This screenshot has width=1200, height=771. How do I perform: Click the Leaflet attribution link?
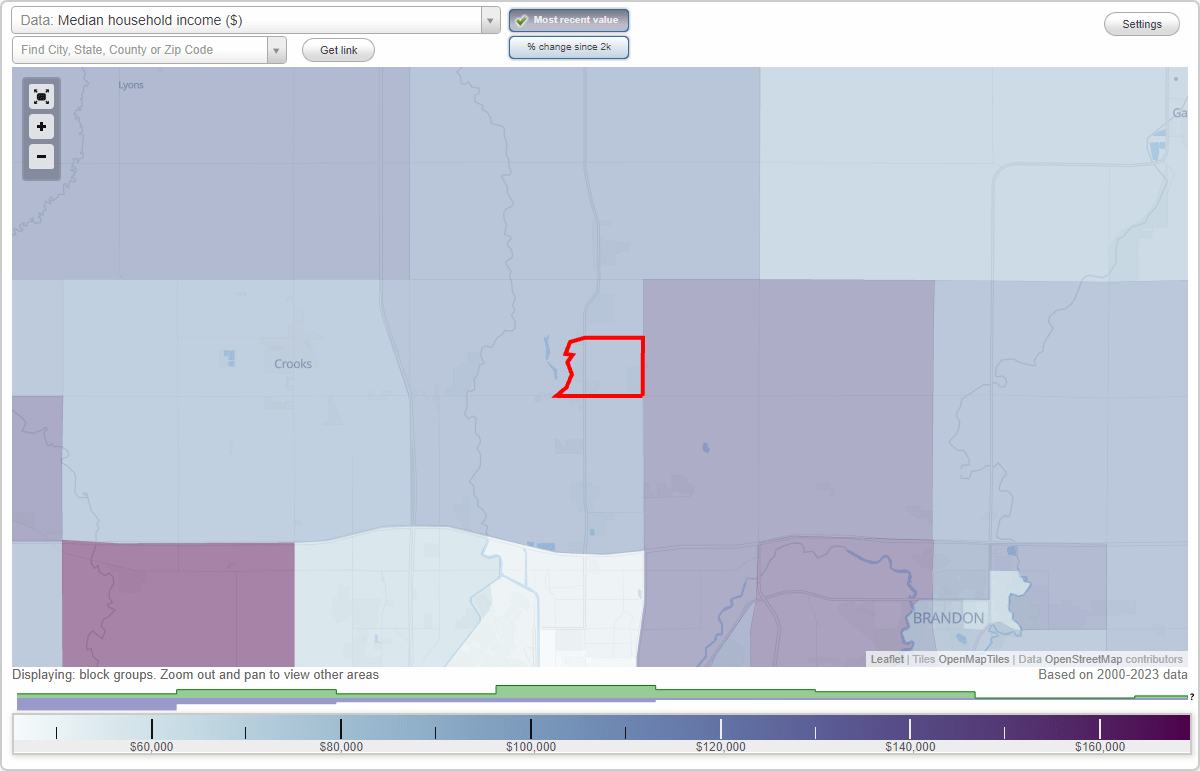click(886, 659)
